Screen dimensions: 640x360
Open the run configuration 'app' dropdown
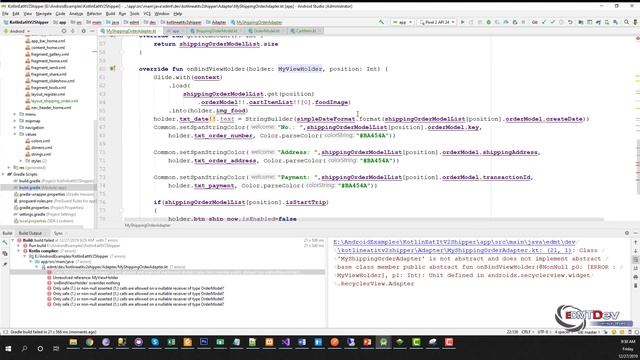click(402, 22)
